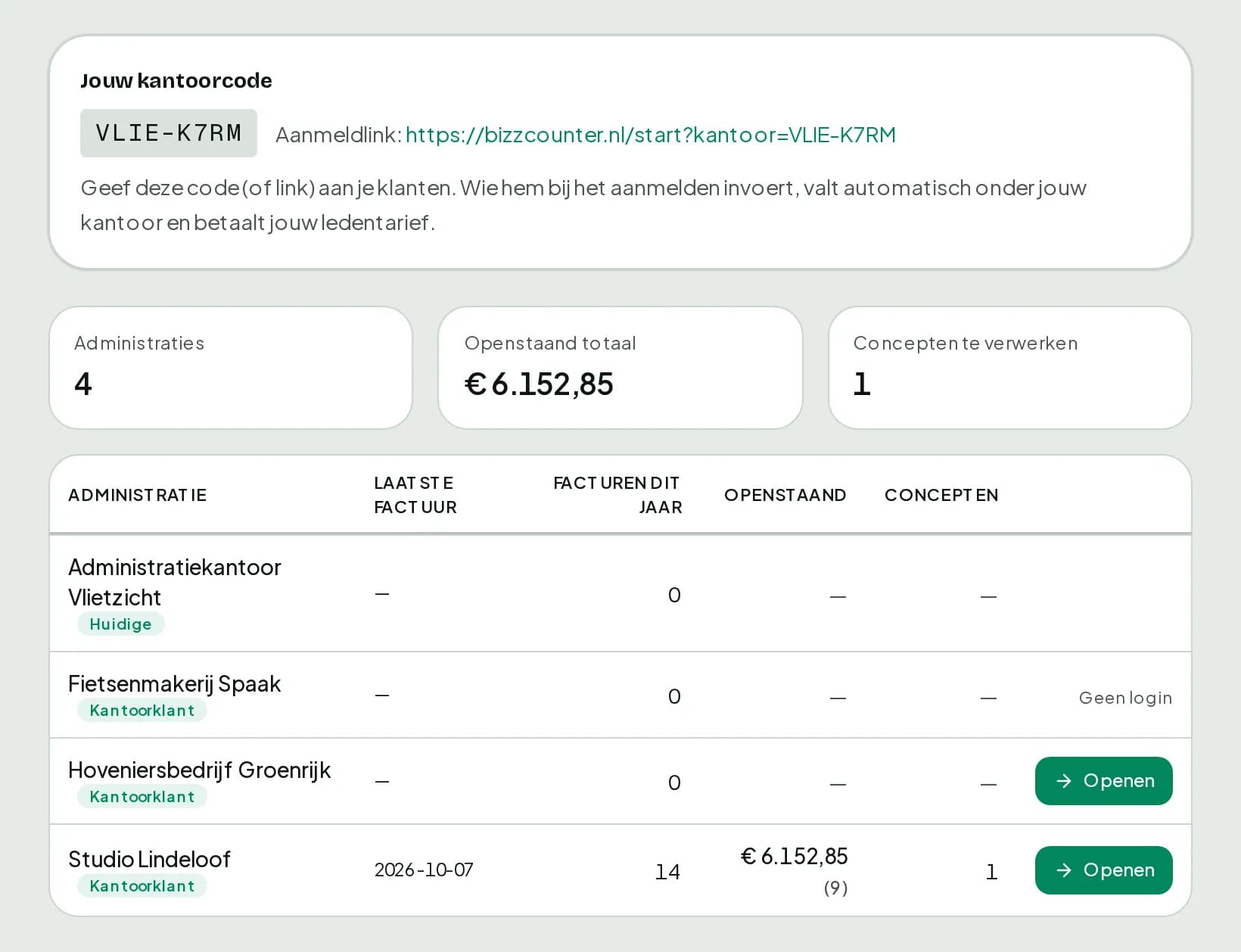The width and height of the screenshot is (1241, 952).
Task: Click the 14 invoices cell for Studio Lindeloof
Action: tap(667, 872)
